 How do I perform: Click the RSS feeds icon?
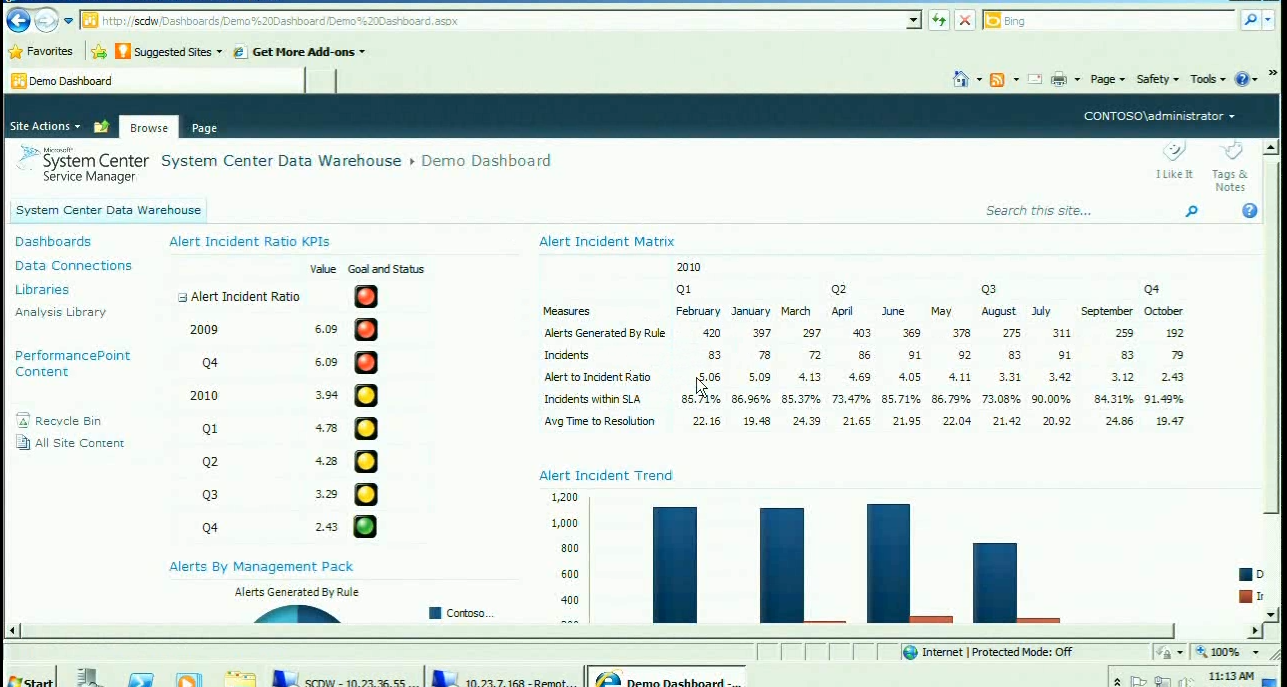pyautogui.click(x=997, y=79)
